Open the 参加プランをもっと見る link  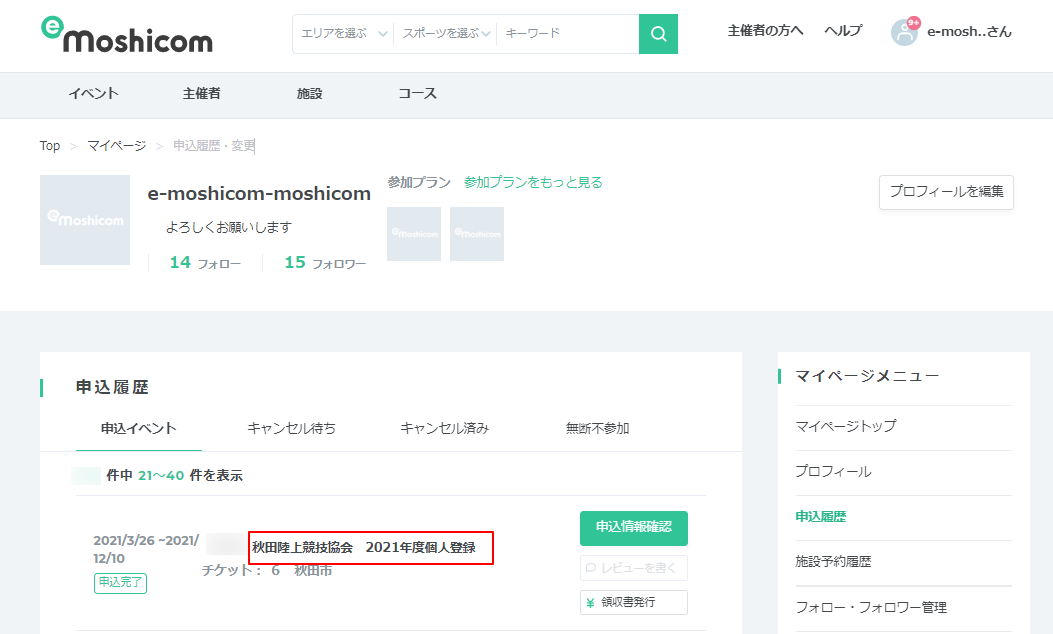533,183
